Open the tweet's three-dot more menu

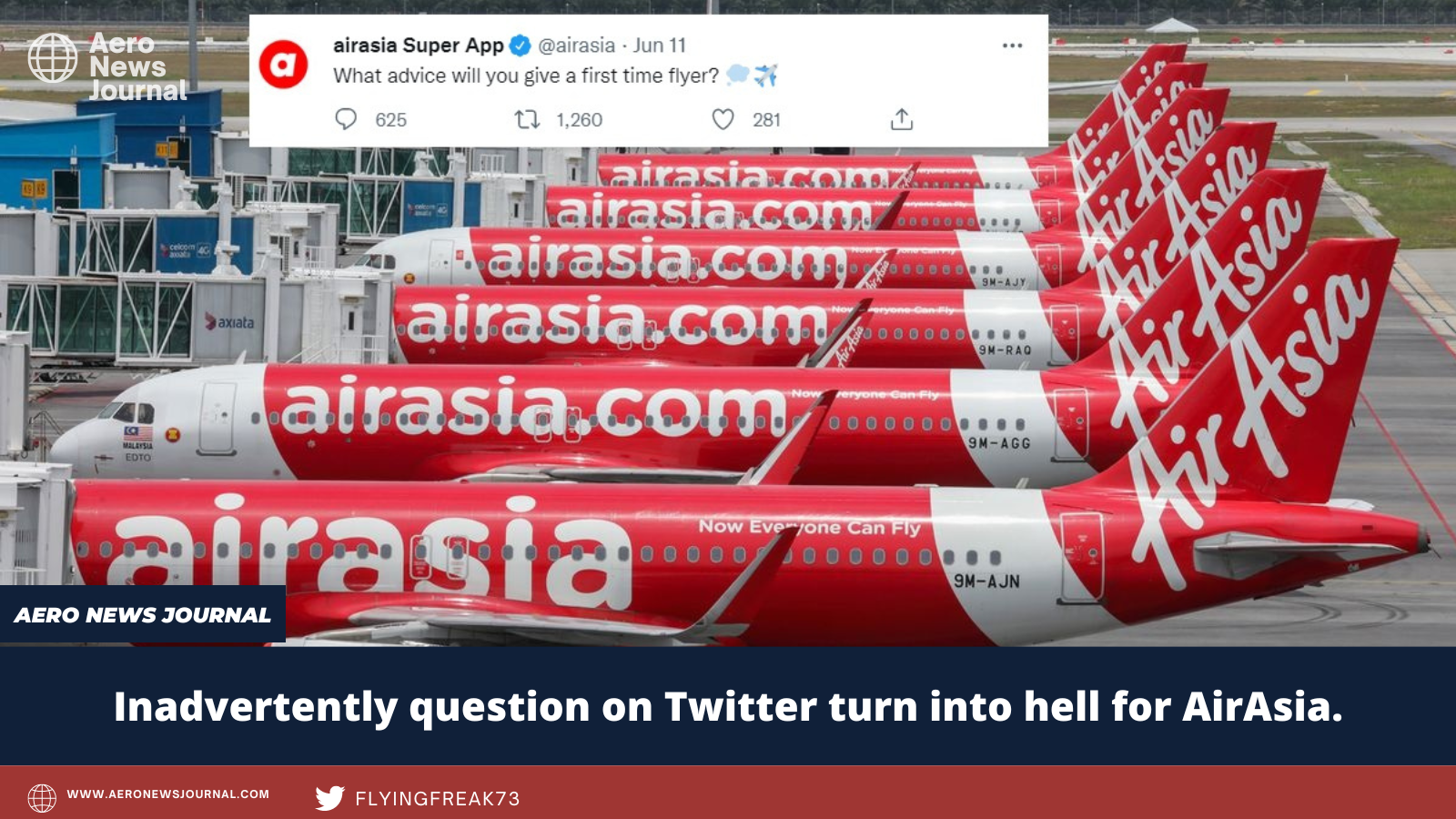[1012, 45]
